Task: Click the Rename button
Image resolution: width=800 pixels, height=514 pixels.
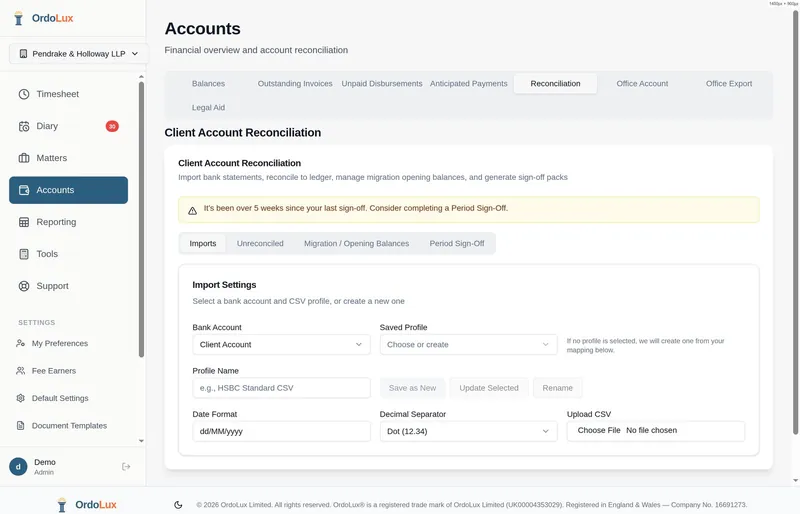Action: pyautogui.click(x=557, y=388)
